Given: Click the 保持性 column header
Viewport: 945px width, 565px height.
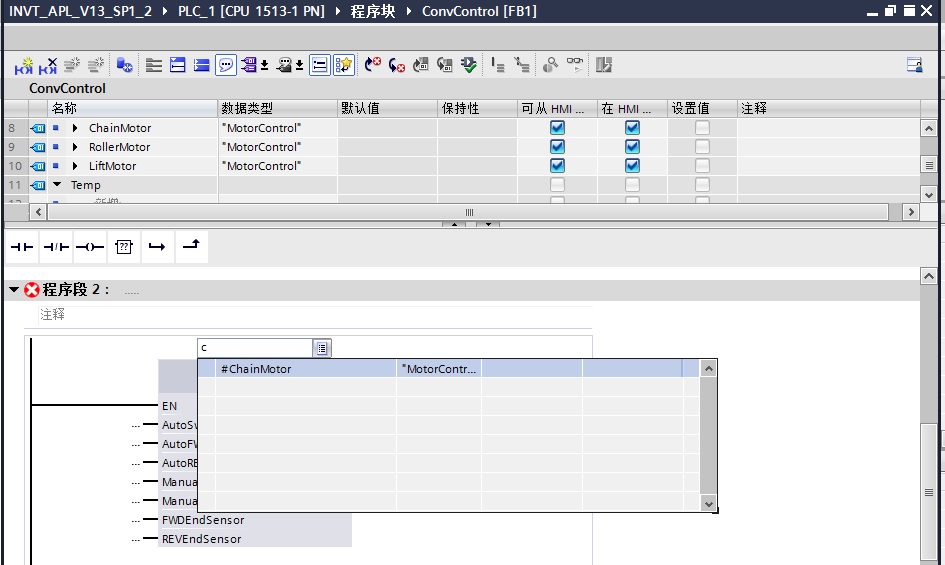Looking at the screenshot, I should point(477,108).
